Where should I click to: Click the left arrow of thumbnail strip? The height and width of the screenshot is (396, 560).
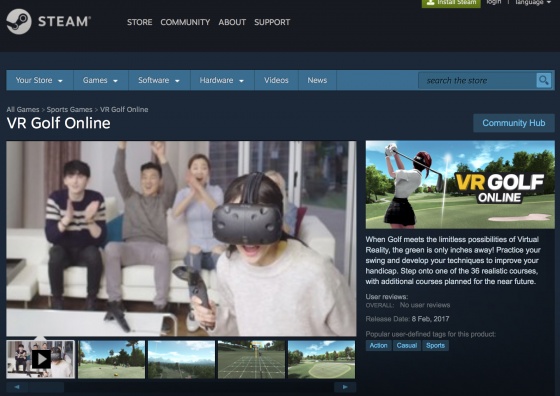tap(17, 387)
